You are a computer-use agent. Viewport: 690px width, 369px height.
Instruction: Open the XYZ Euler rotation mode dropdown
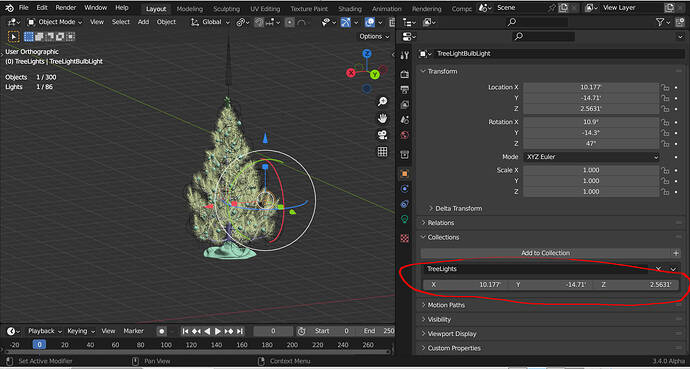point(591,157)
